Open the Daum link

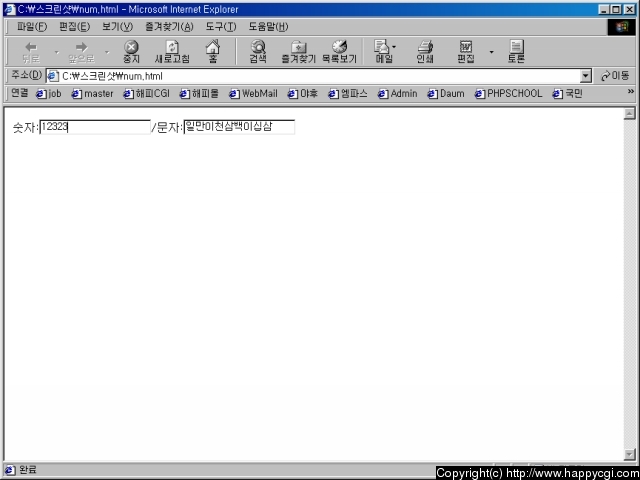tap(446, 94)
